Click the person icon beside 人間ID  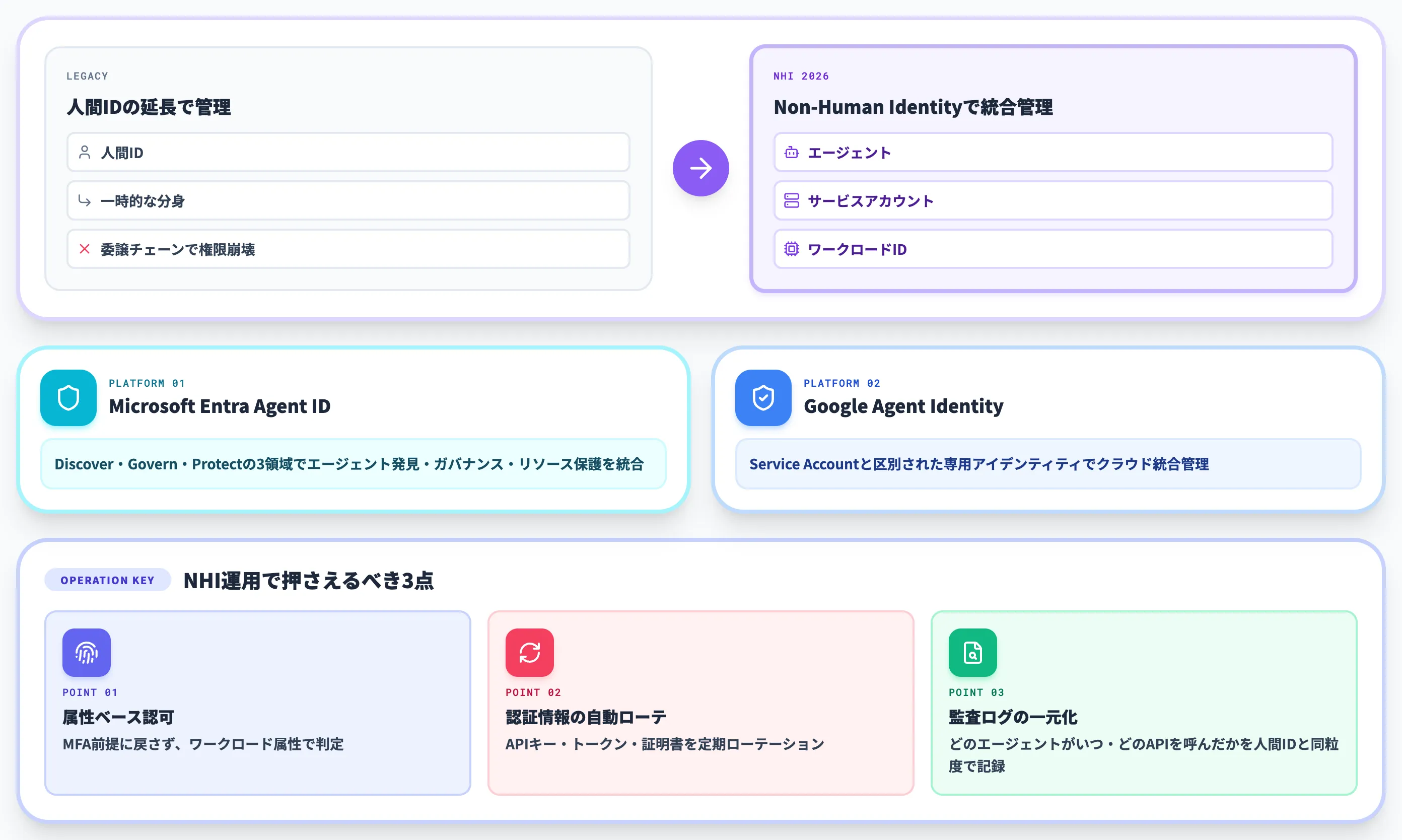(x=84, y=152)
